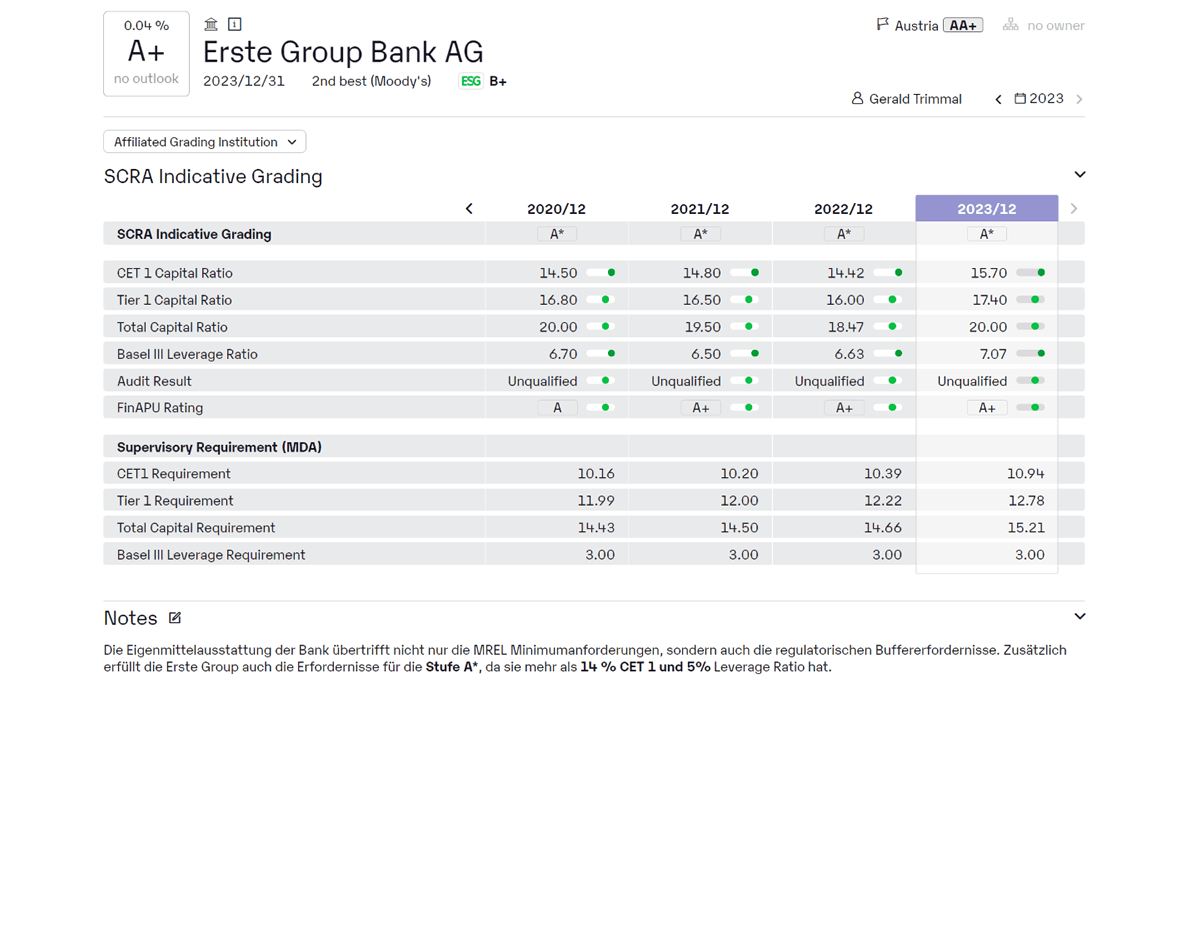The height and width of the screenshot is (930, 1200).
Task: Click the Austria country flag icon
Action: click(883, 25)
